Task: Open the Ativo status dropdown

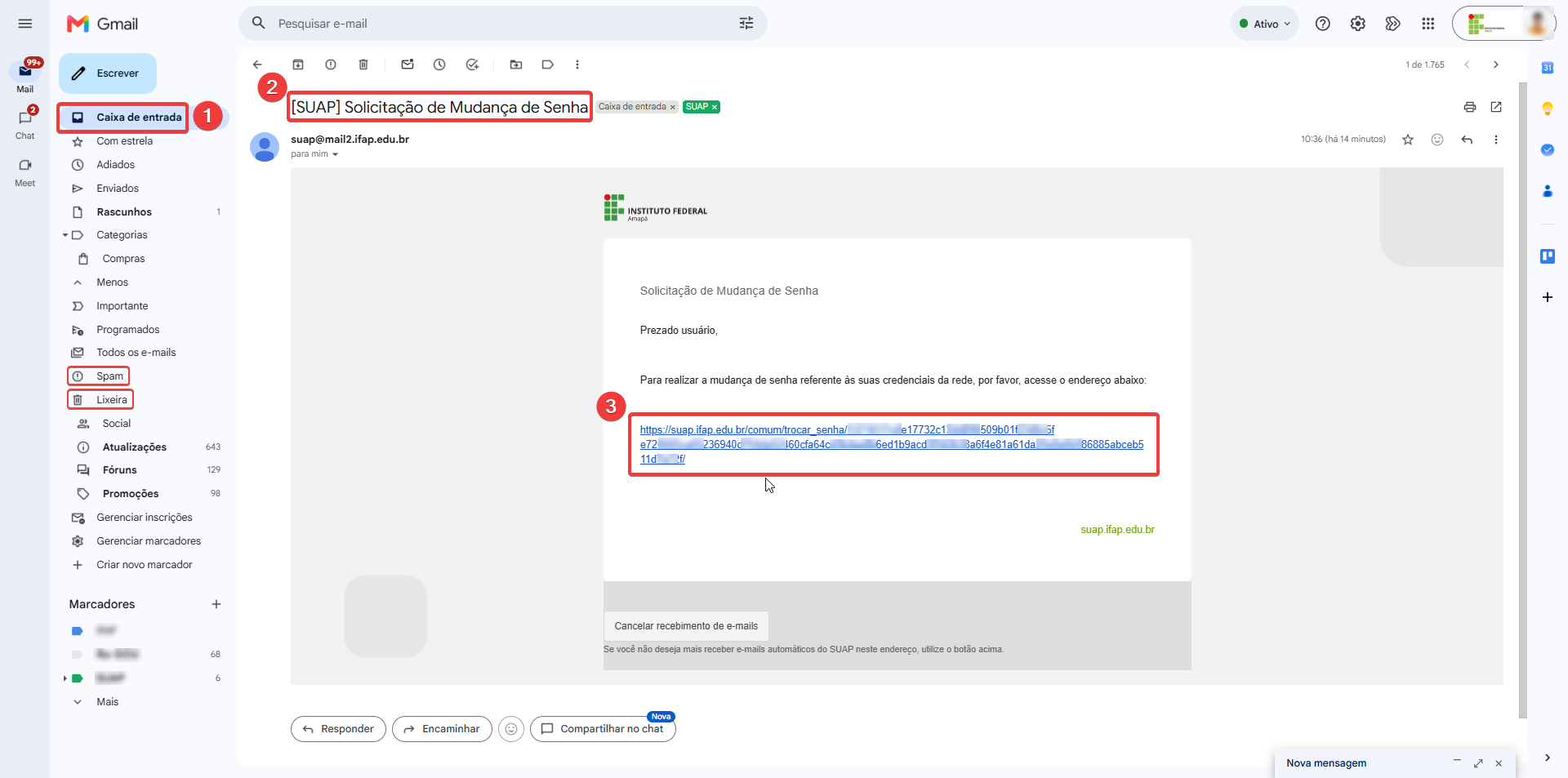Action: point(1264,24)
